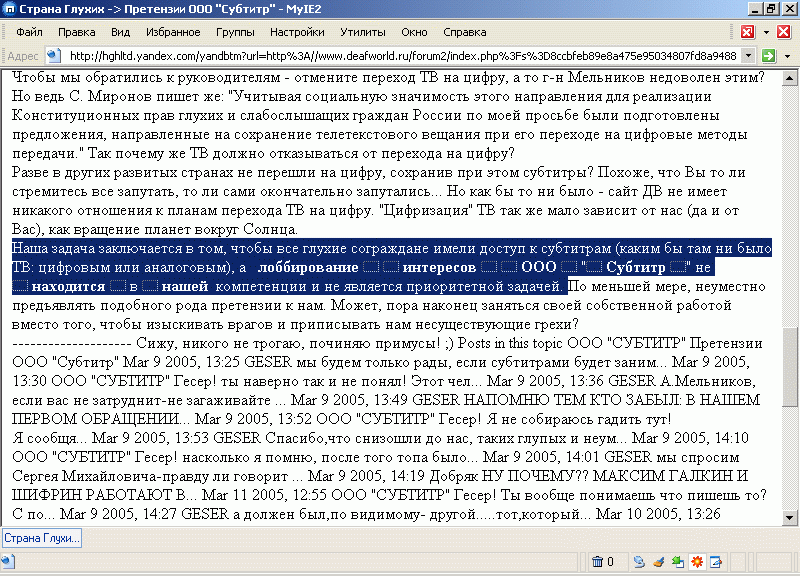Open the Избранное menu
The width and height of the screenshot is (800, 576).
tap(173, 32)
